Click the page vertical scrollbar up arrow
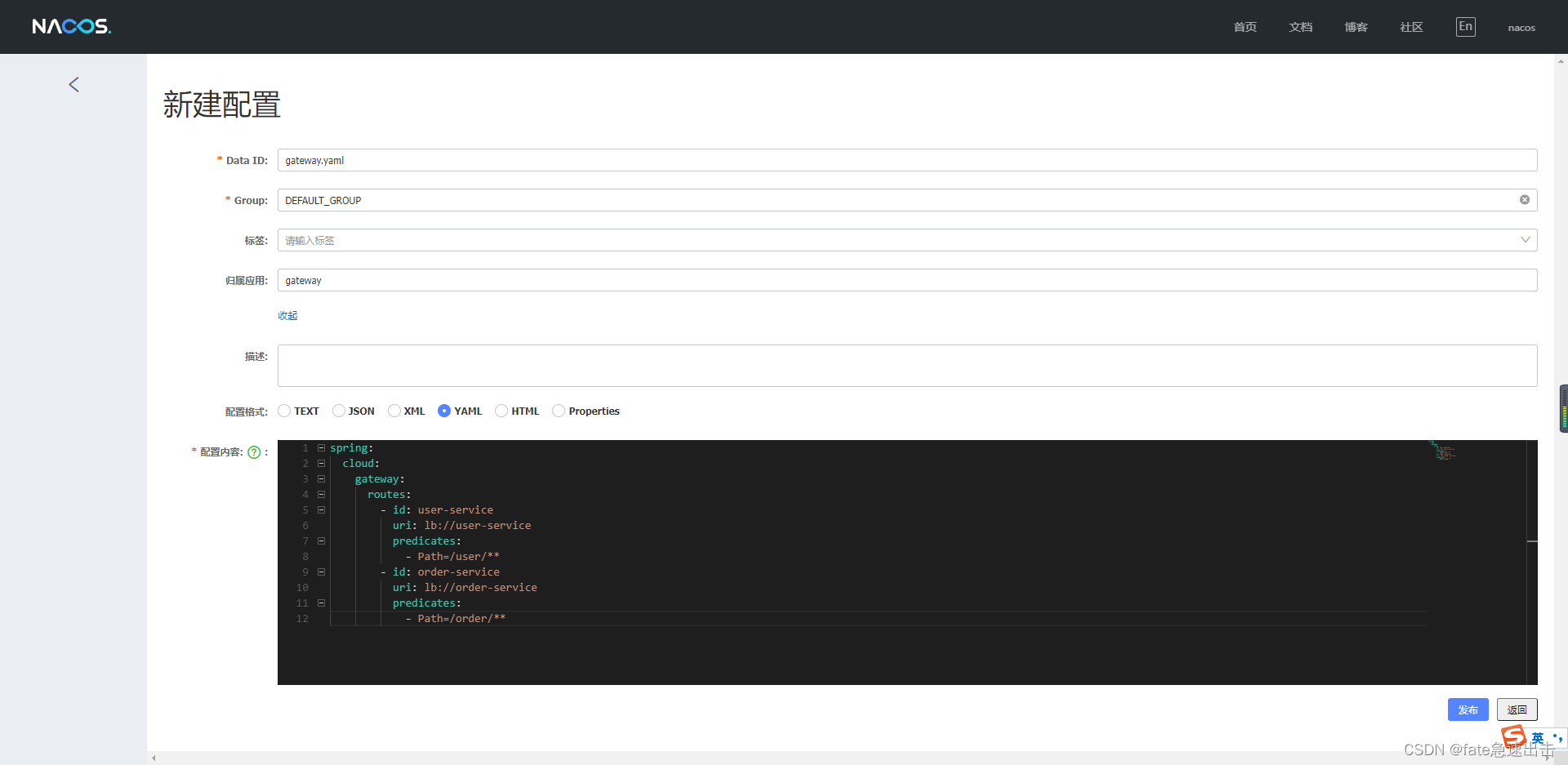 tap(1561, 61)
